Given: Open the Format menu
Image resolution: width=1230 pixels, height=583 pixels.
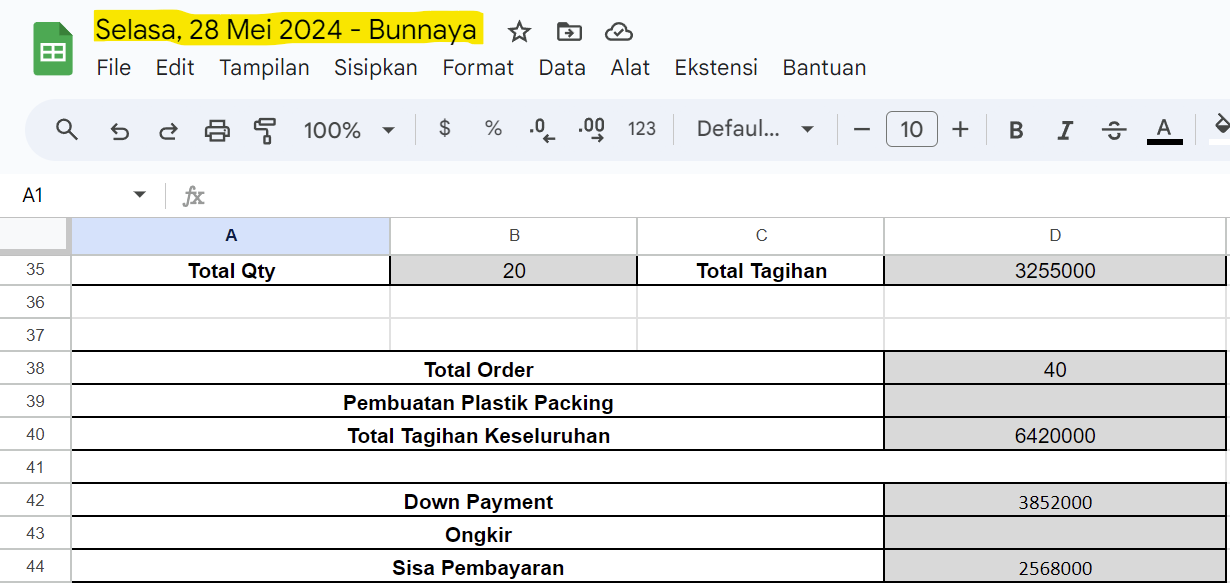Looking at the screenshot, I should pos(478,68).
